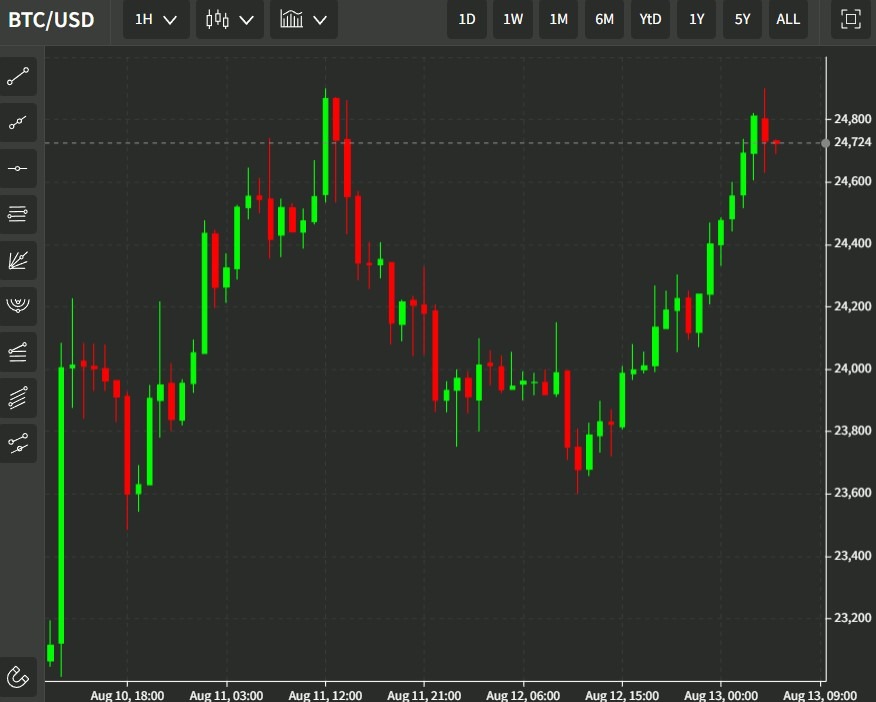Select the parallel horizontal lines tool
This screenshot has height=702, width=876.
(18, 214)
